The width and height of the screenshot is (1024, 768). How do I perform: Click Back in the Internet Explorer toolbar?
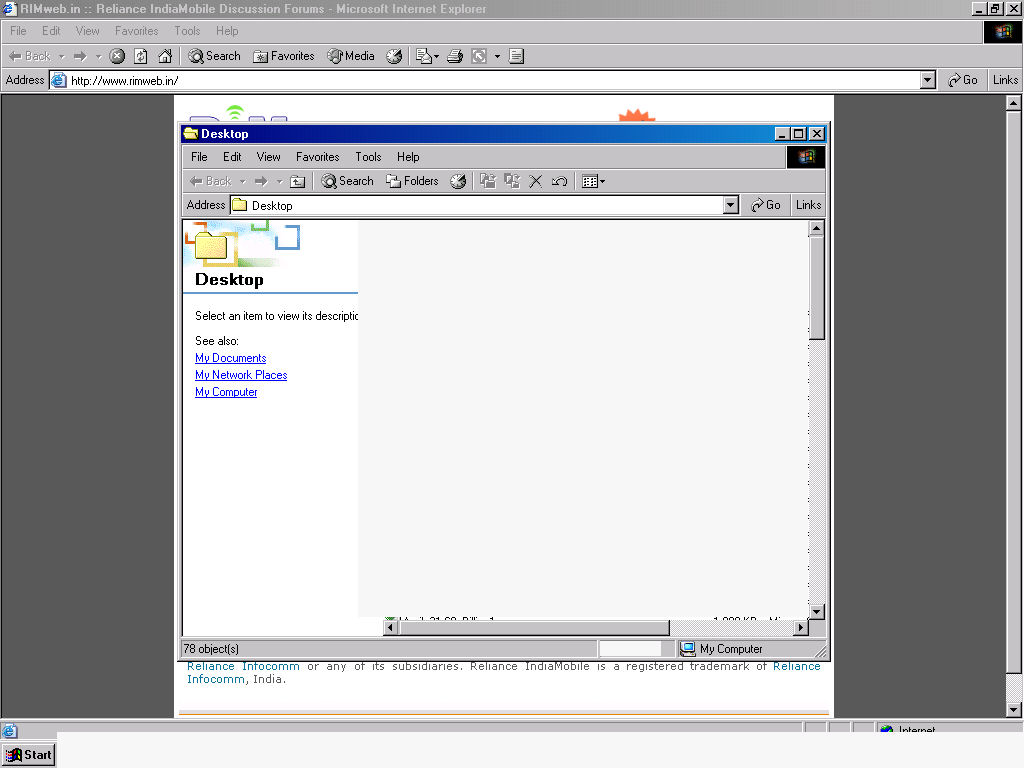point(29,56)
